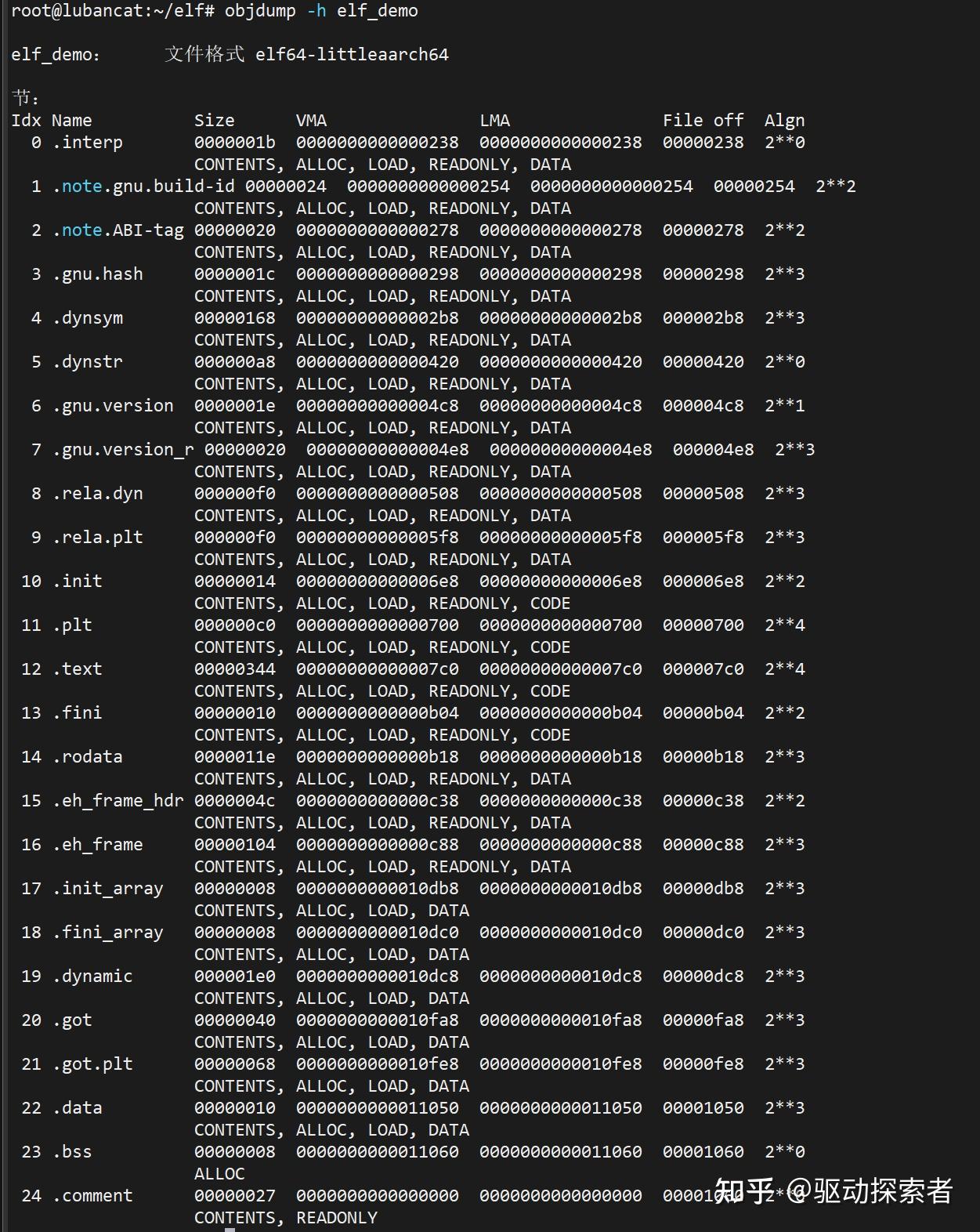Screen dimensions: 980x1232
Task: Select the .init_array section name
Action: (107, 889)
